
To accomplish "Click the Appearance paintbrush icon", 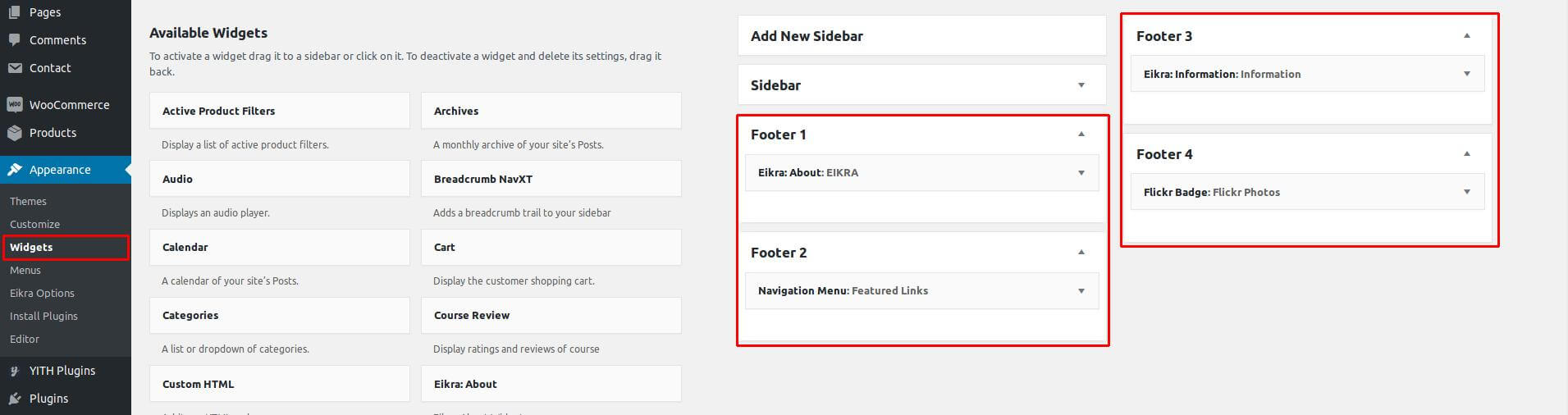I will click(14, 169).
